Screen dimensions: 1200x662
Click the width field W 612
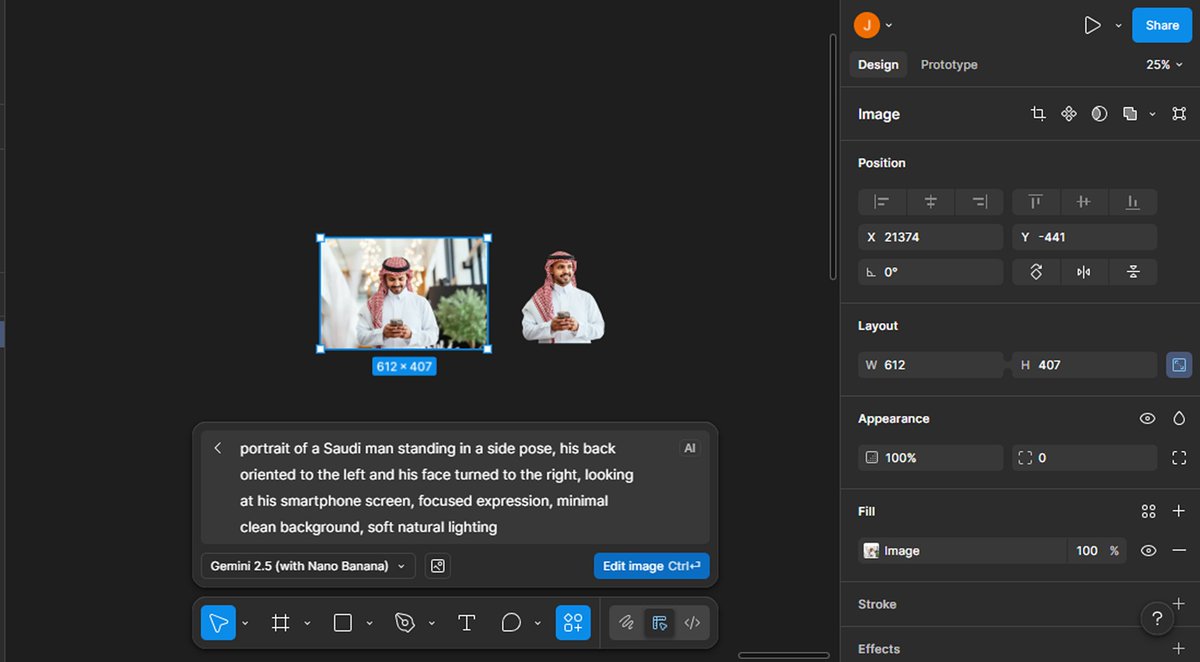[x=930, y=365]
